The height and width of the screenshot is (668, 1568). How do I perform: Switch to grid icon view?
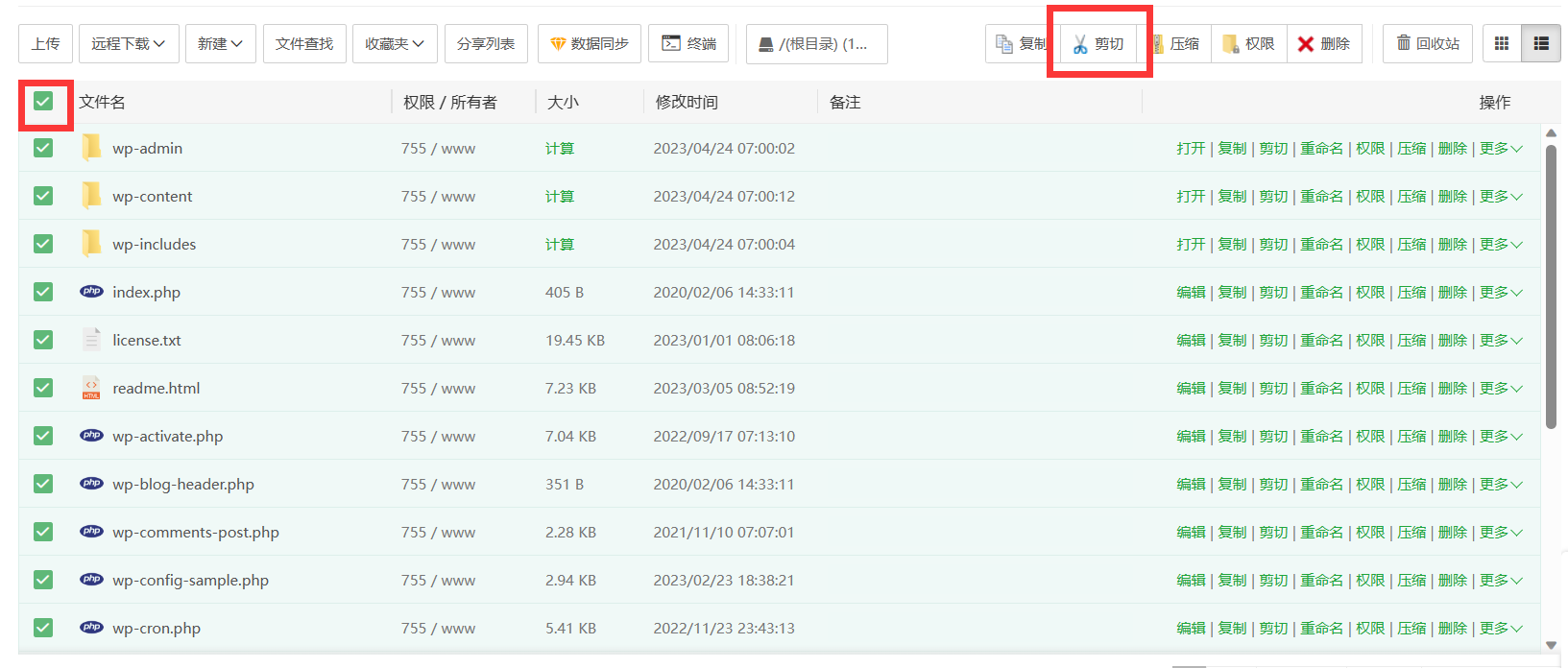point(1502,44)
